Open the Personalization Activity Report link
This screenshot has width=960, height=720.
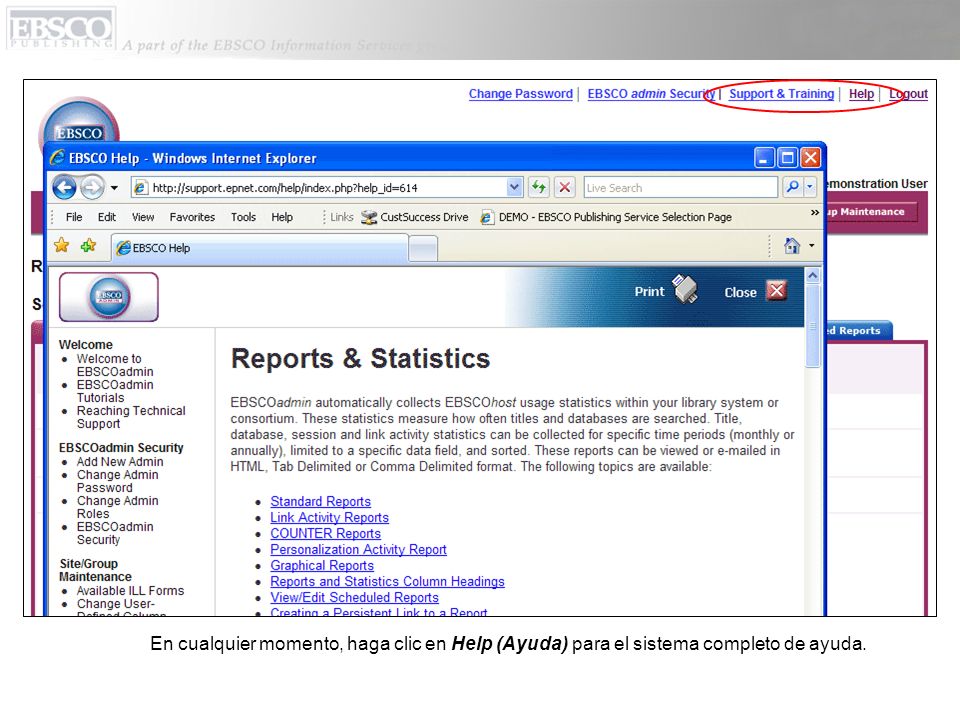[358, 549]
